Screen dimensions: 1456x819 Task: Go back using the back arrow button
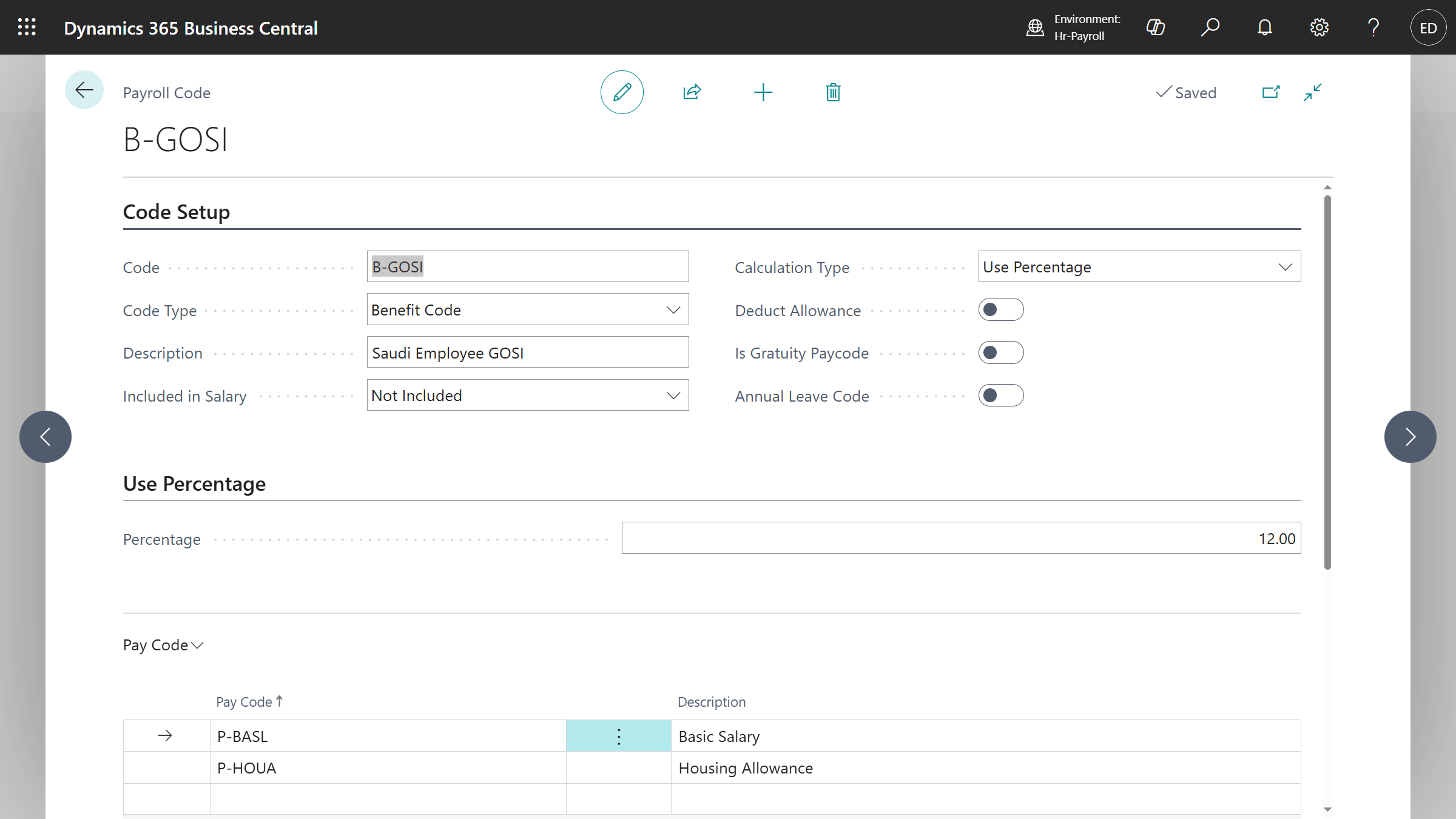pos(84,90)
